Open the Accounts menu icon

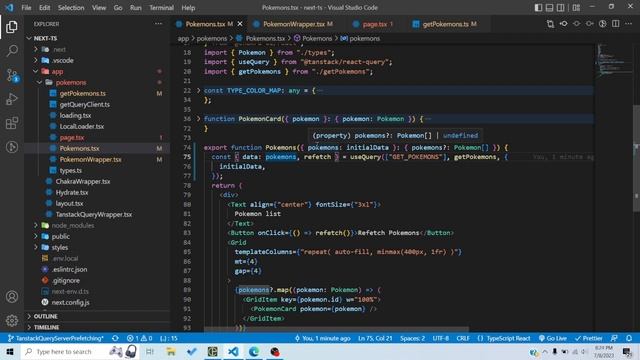(12, 297)
